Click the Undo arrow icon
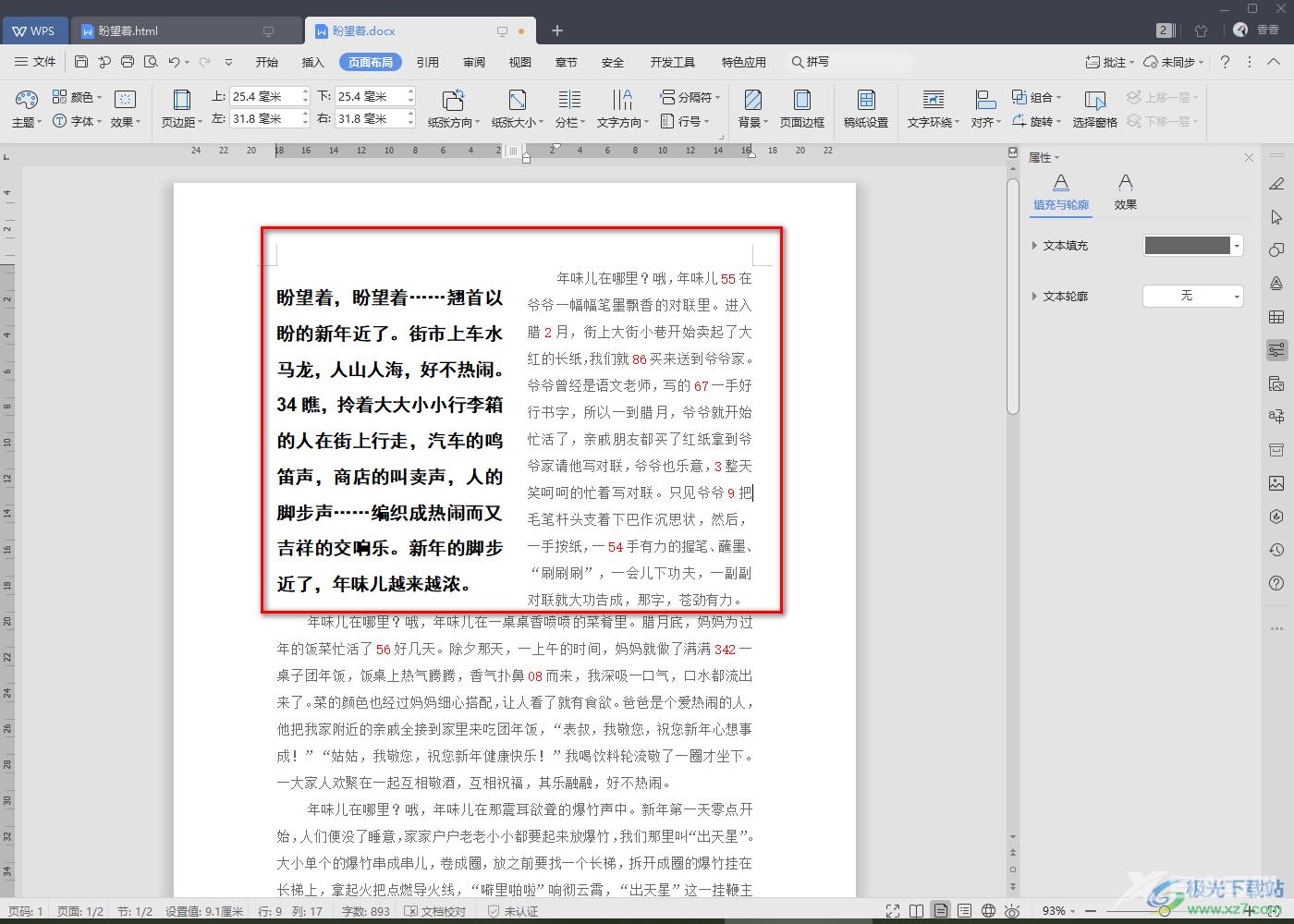 pos(174,62)
